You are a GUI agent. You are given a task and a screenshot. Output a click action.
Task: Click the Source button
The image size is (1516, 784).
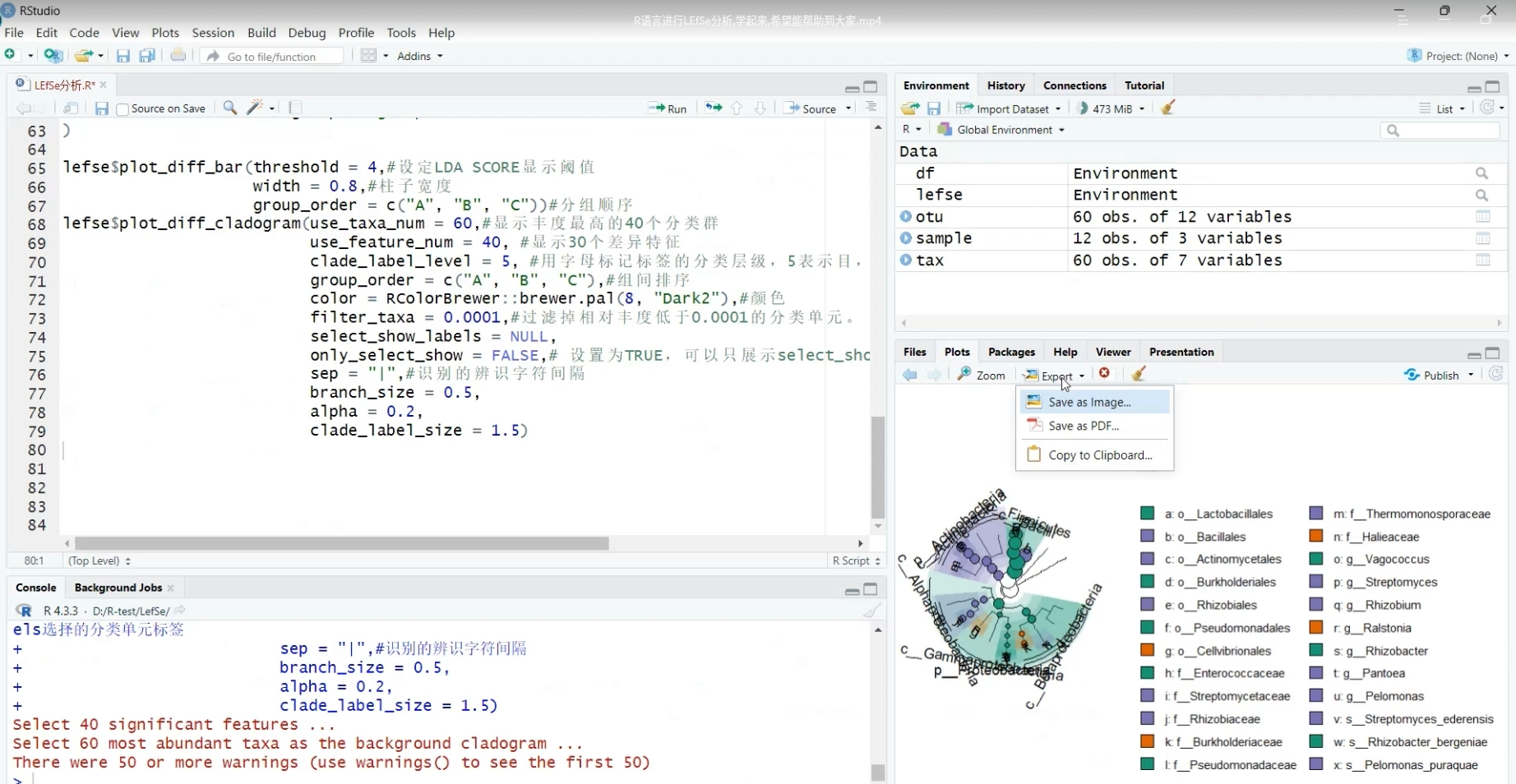coord(811,108)
